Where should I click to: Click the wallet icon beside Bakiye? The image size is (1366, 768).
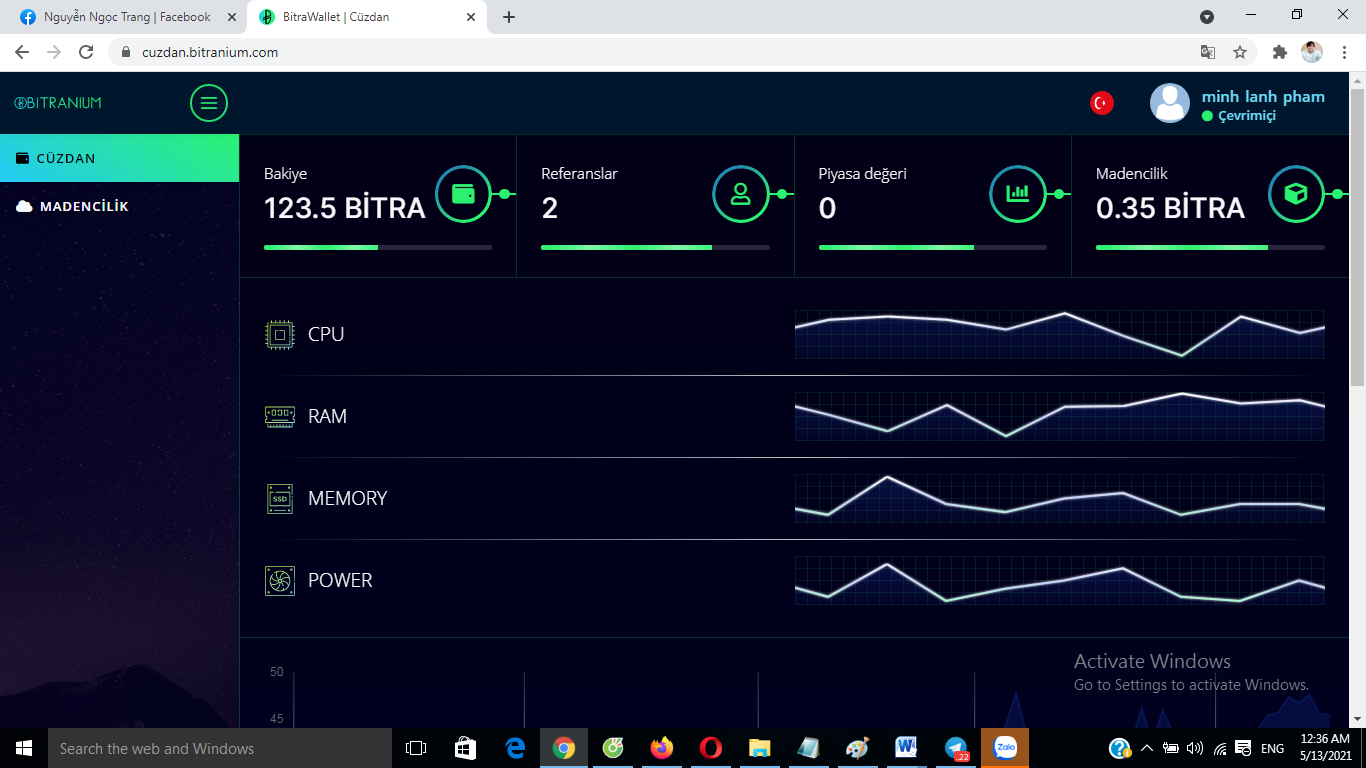463,194
